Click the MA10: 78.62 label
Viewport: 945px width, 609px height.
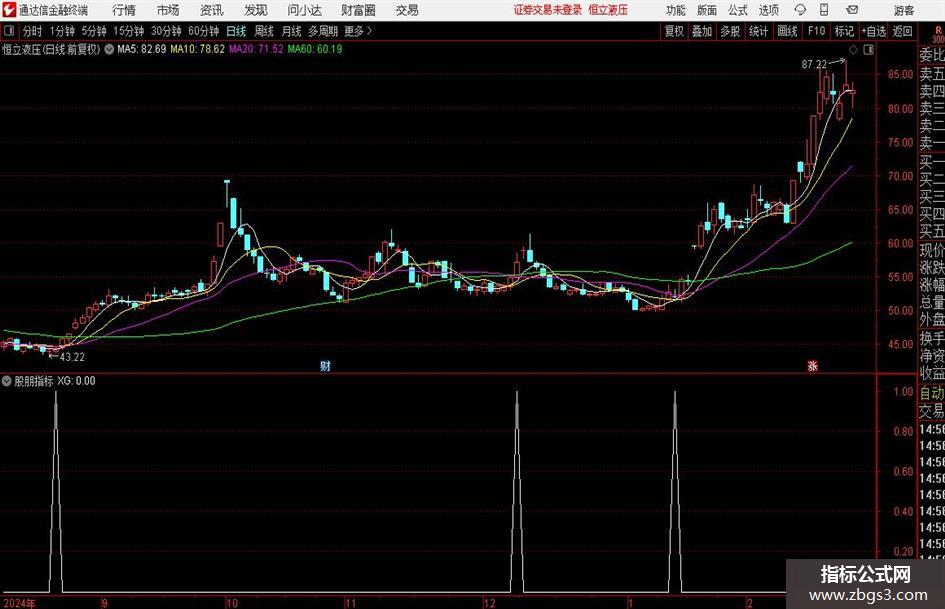click(x=197, y=49)
